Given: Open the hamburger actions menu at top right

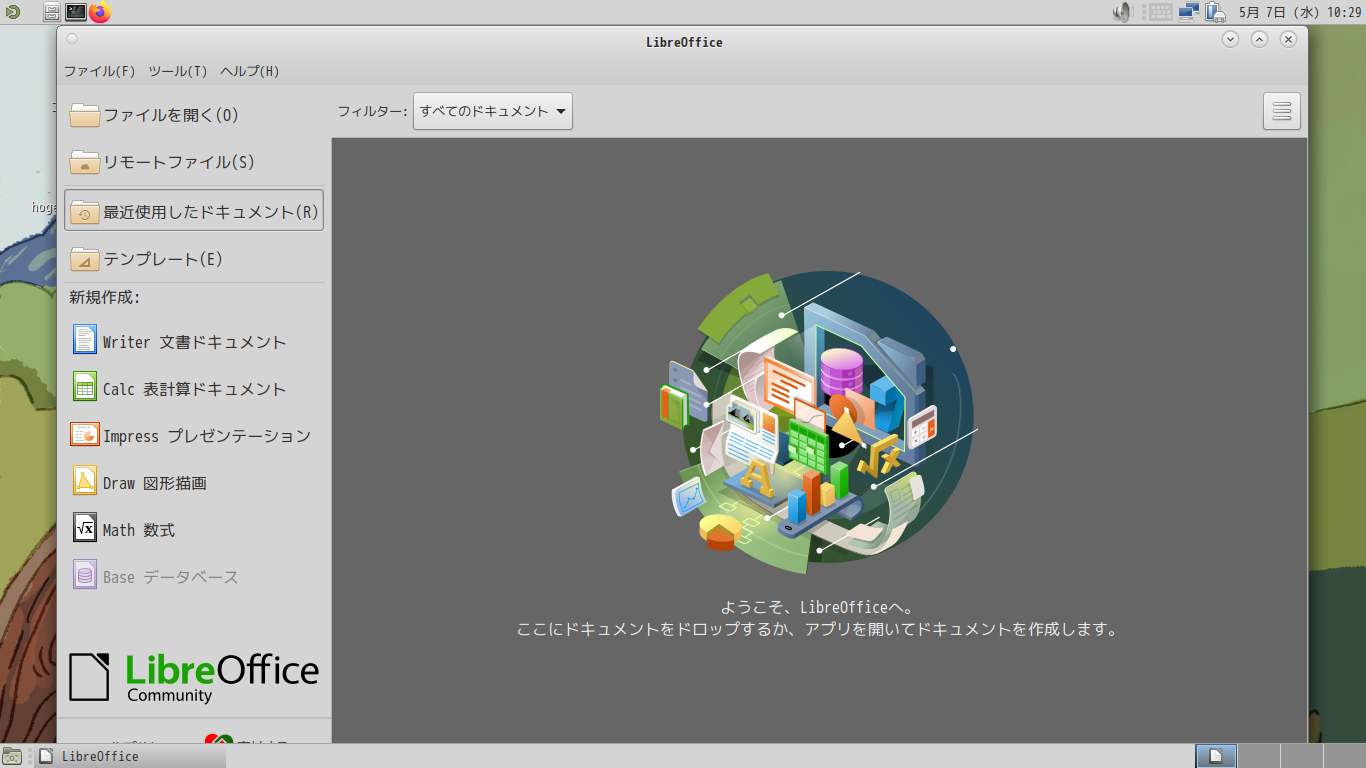Looking at the screenshot, I should tap(1281, 111).
